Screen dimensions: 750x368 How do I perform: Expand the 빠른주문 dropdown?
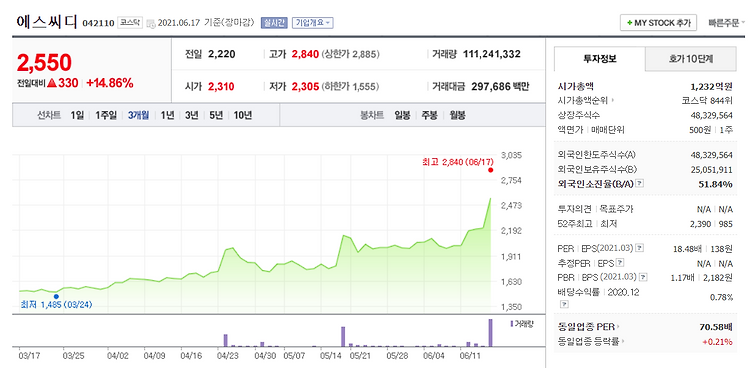coord(726,22)
